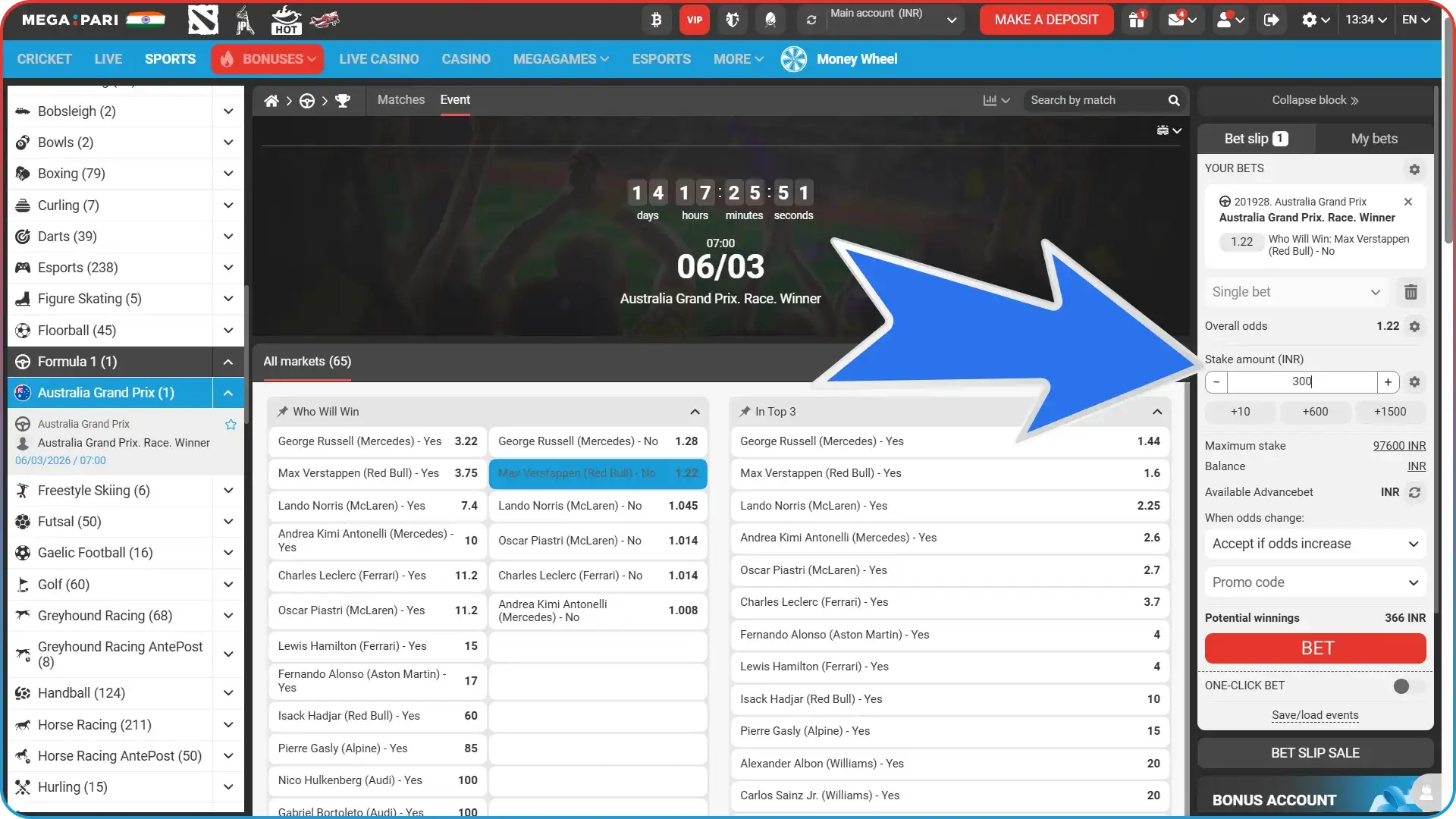Click MAKE A DEPOSIT button
The width and height of the screenshot is (1456, 819).
(1046, 20)
